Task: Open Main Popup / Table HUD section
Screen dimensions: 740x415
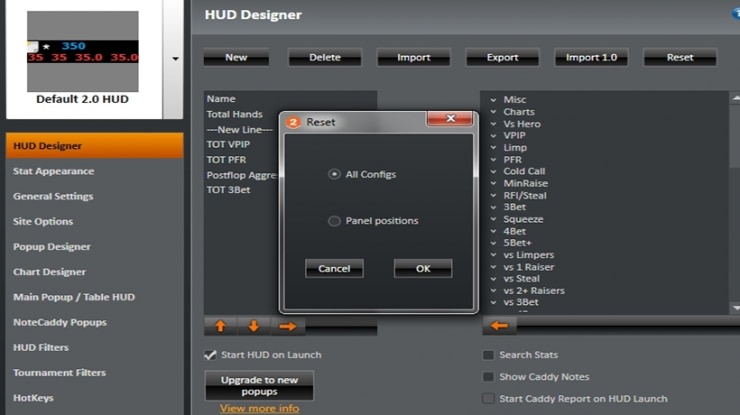Action: (x=74, y=297)
